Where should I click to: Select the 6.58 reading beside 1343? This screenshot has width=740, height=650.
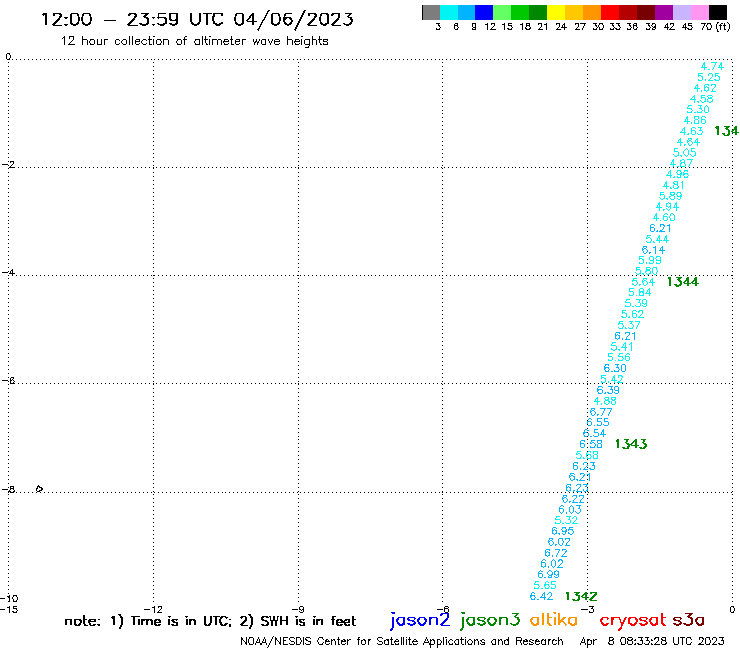click(591, 444)
